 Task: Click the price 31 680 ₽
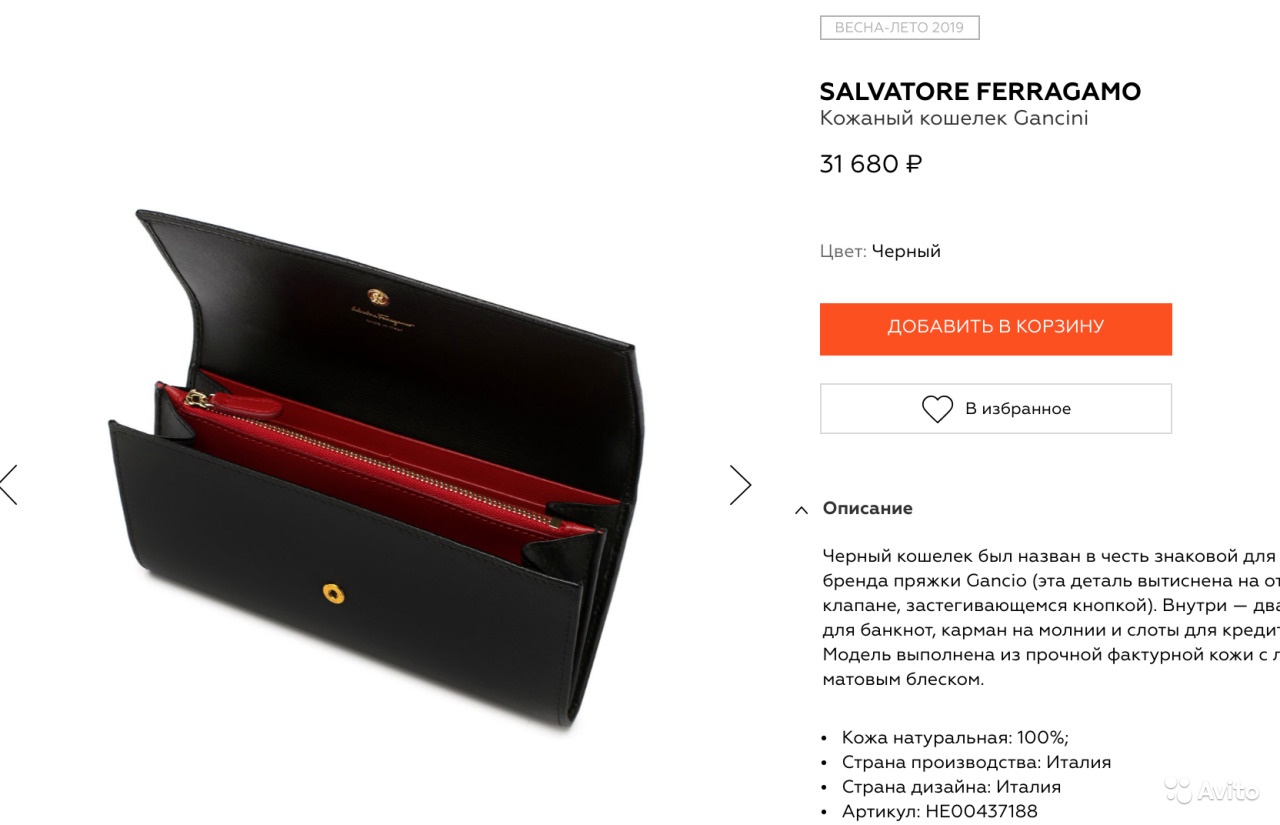[871, 164]
